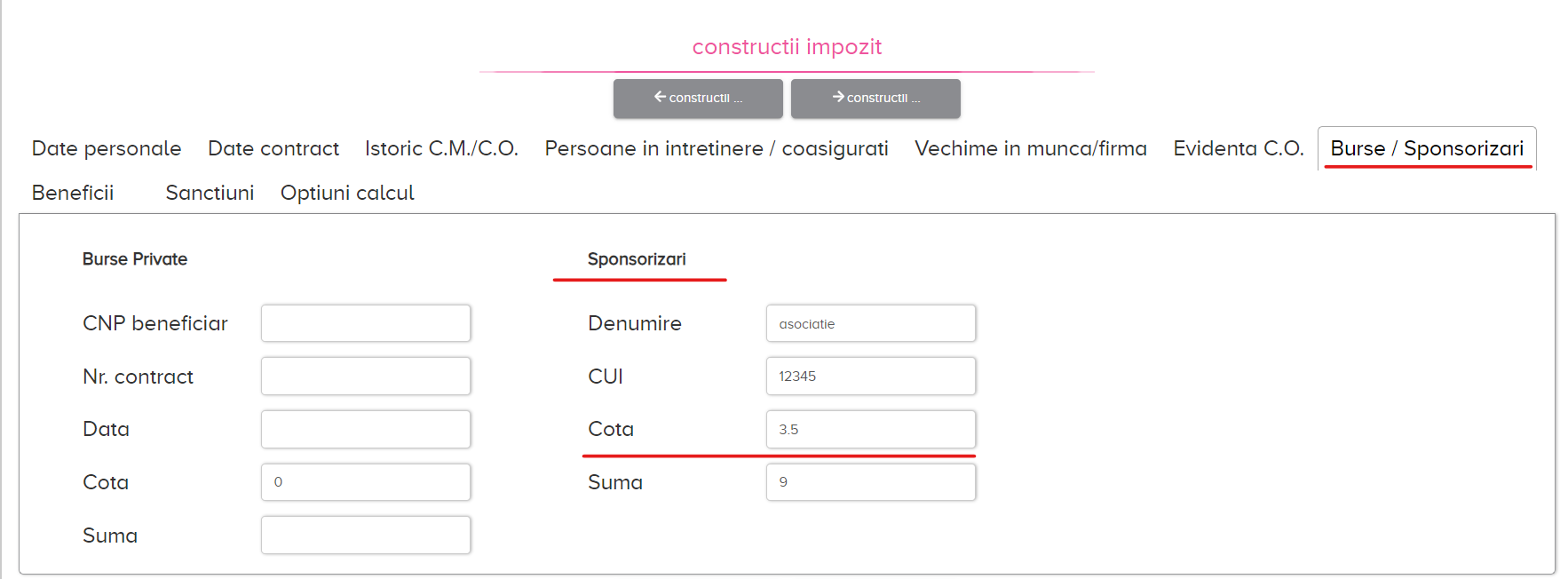This screenshot has width=1568, height=579.
Task: Click the next employee arrow button
Action: pyautogui.click(x=875, y=98)
